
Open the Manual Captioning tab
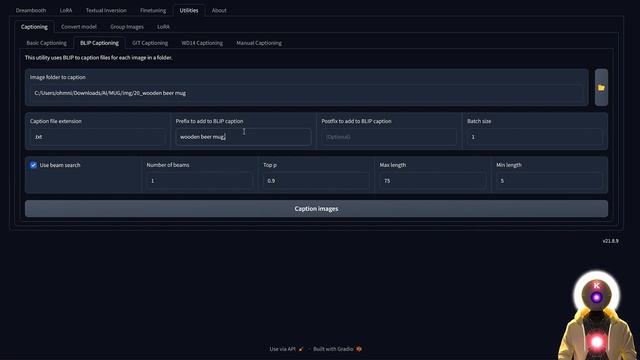[x=259, y=43]
